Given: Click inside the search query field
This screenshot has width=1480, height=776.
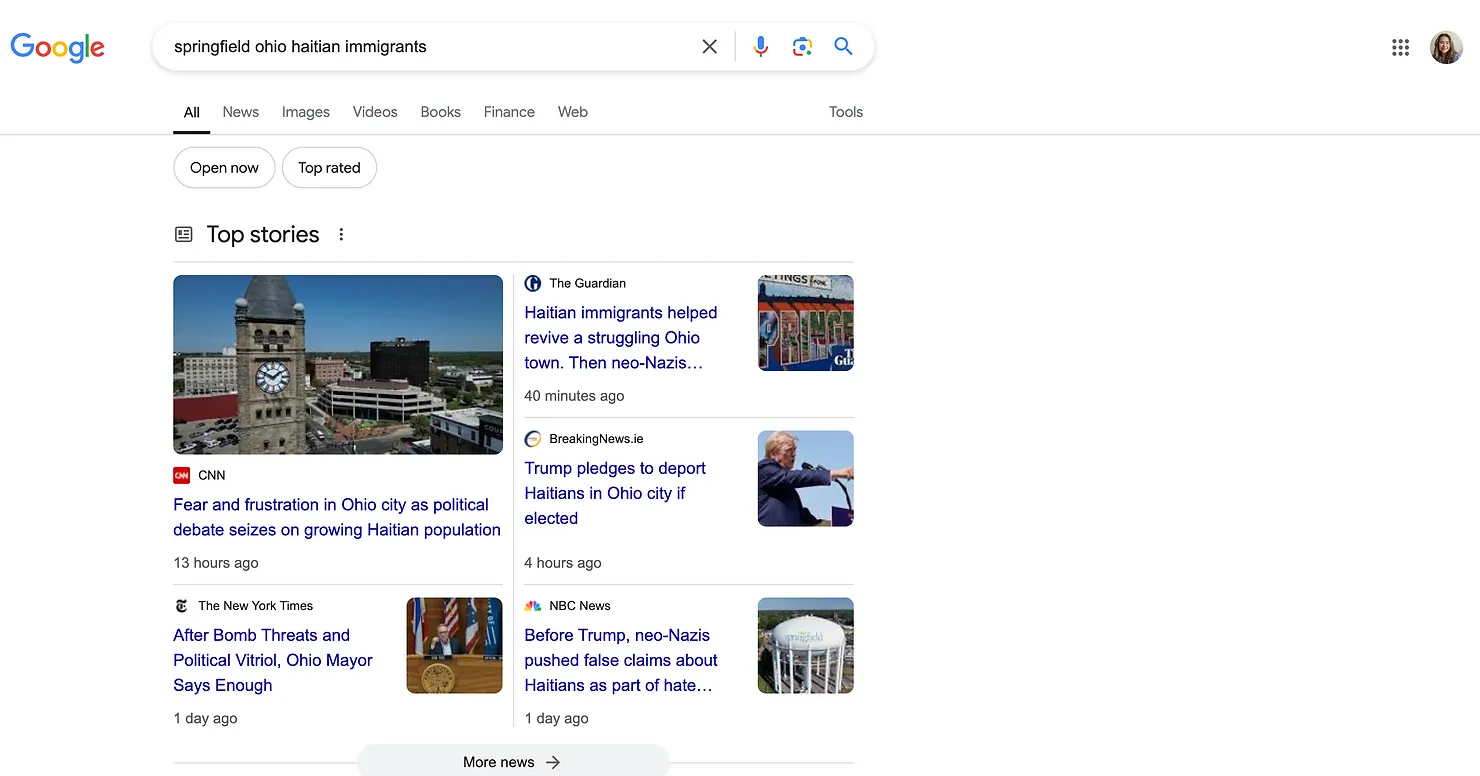Looking at the screenshot, I should (430, 47).
